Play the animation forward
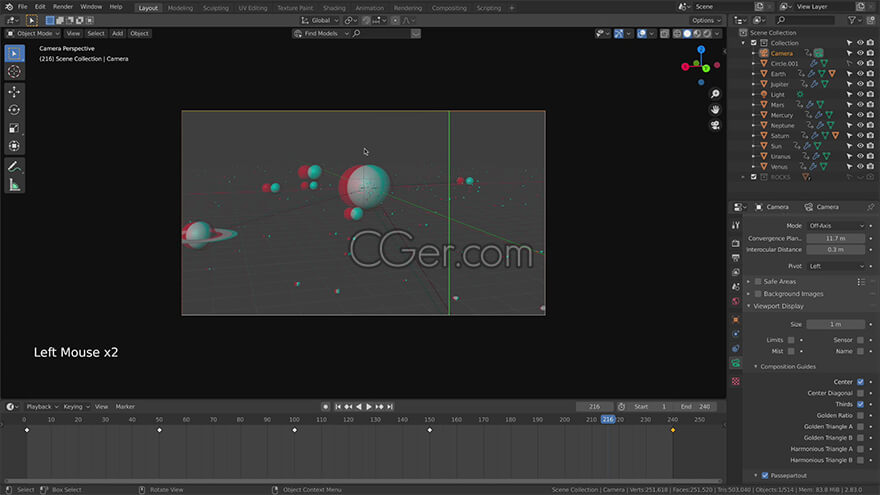The image size is (880, 495). [369, 407]
